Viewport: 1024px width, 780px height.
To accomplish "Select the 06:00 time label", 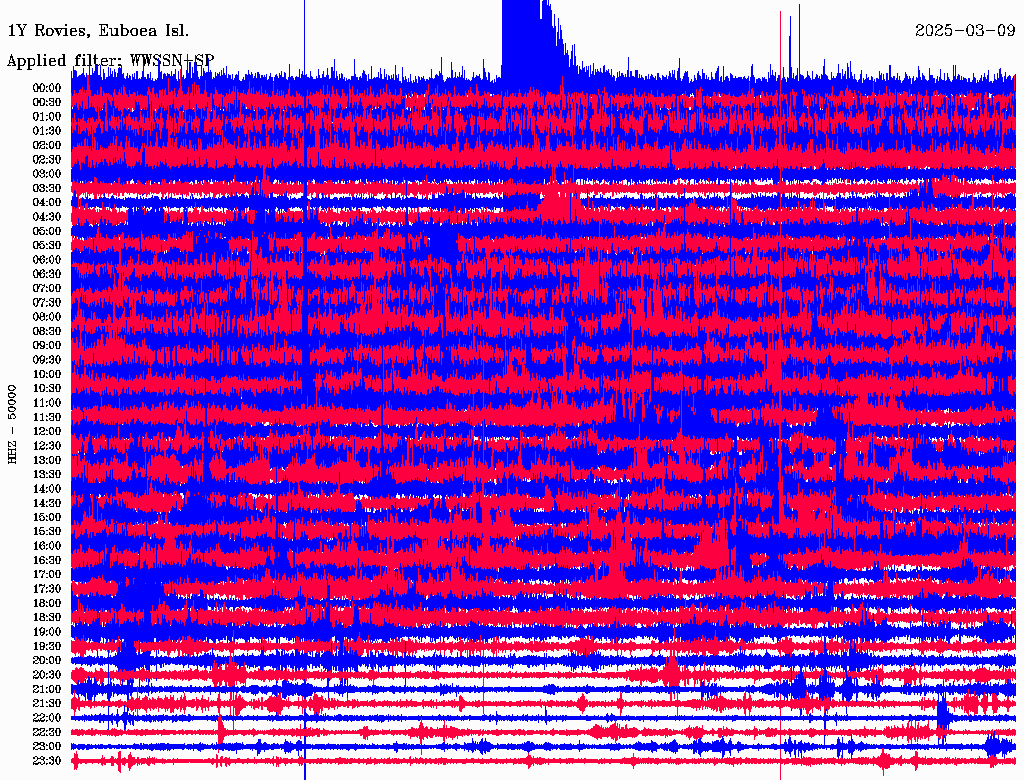I will 46,260.
